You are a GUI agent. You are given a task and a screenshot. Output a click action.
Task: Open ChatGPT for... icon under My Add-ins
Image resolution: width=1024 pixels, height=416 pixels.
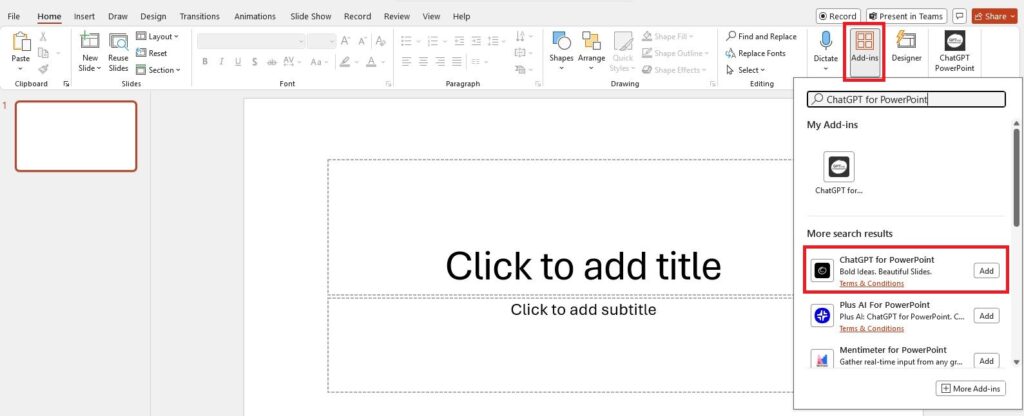click(x=839, y=173)
